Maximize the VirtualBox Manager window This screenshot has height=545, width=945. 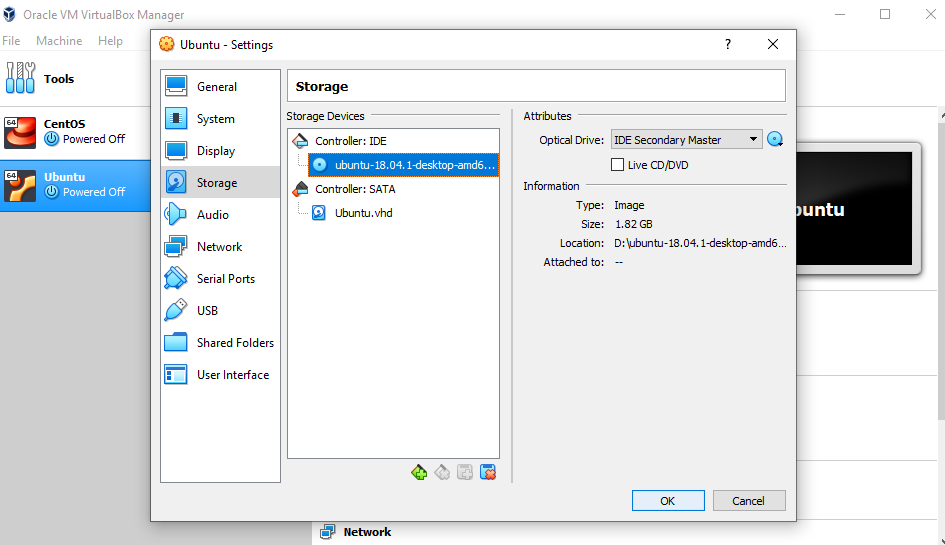click(885, 14)
